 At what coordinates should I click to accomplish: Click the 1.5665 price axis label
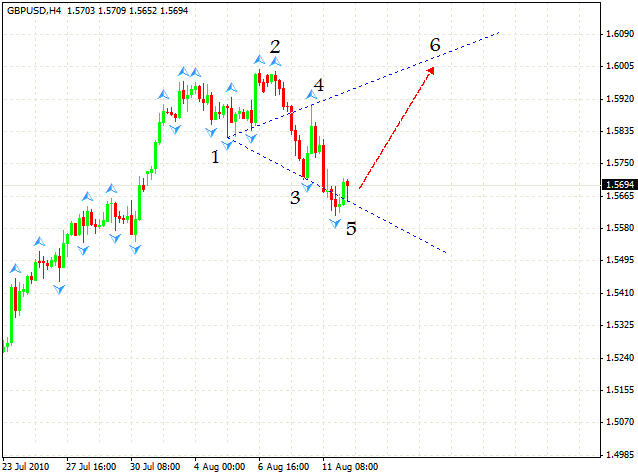tap(620, 196)
